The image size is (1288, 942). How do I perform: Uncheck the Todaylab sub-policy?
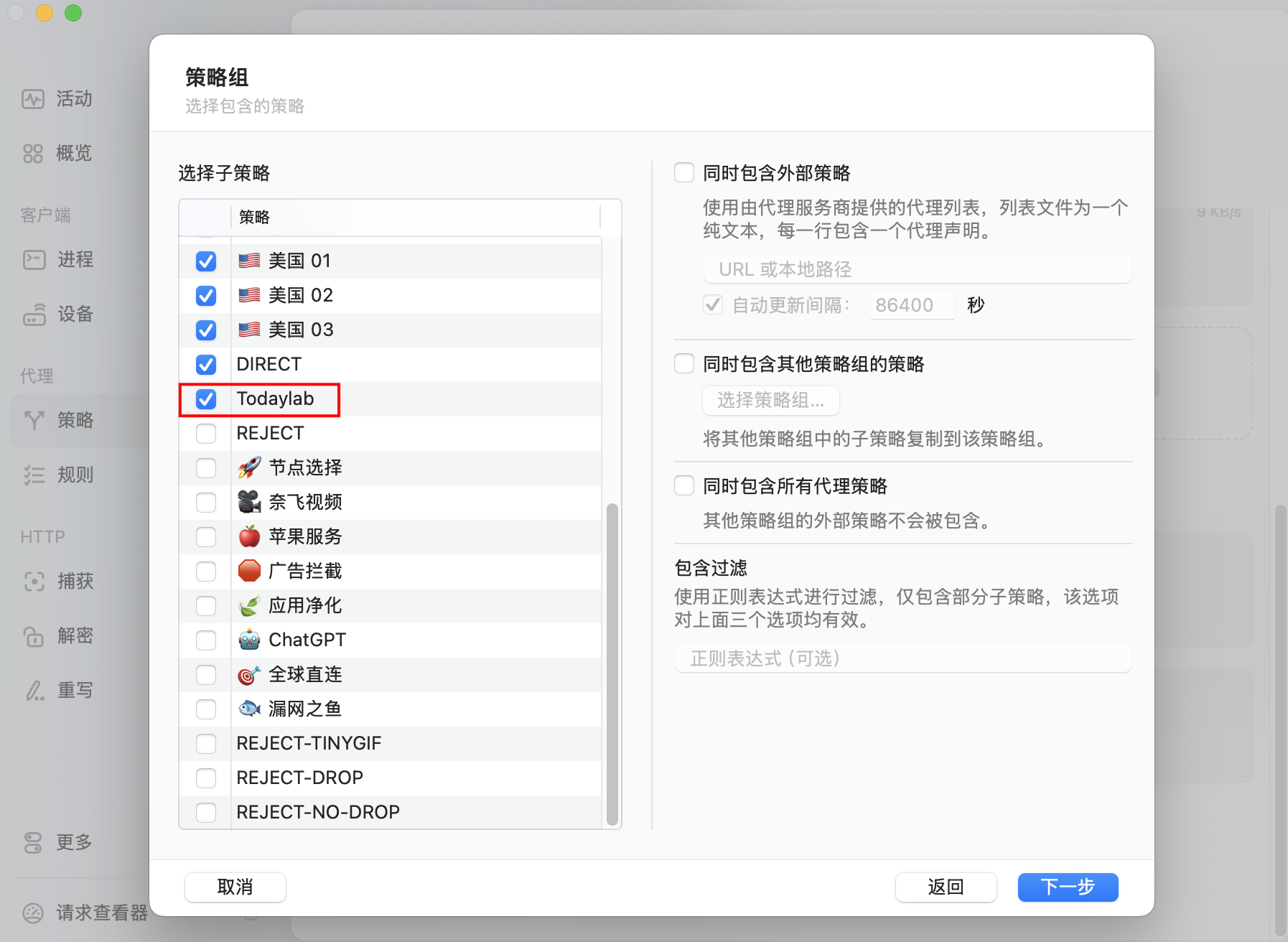206,399
